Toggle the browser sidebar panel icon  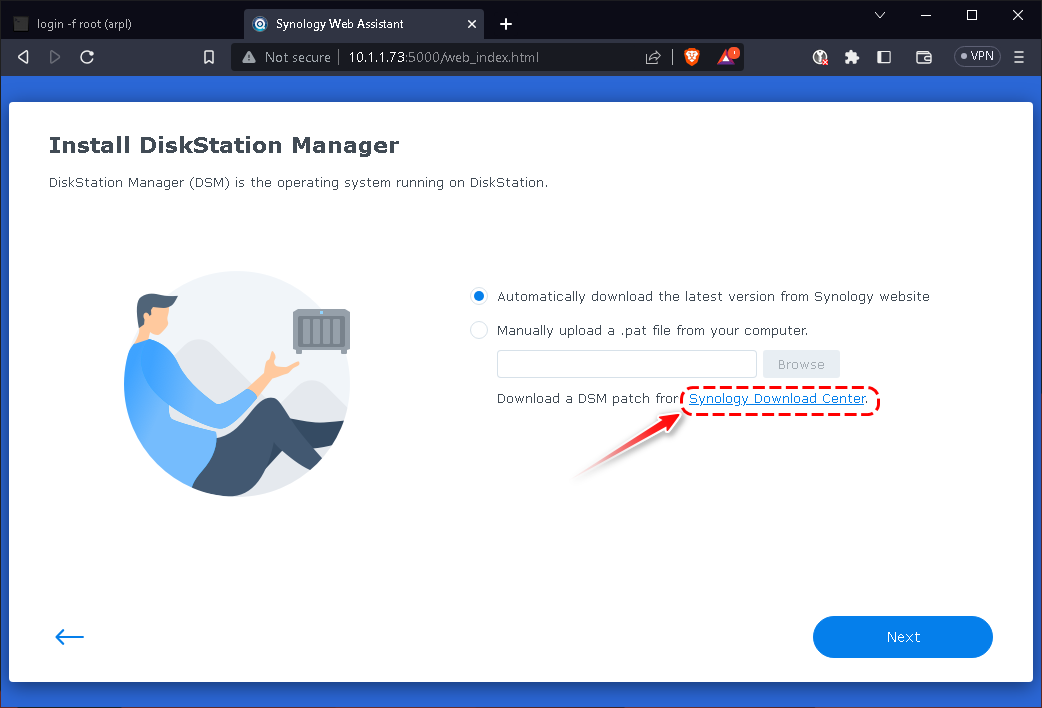884,57
